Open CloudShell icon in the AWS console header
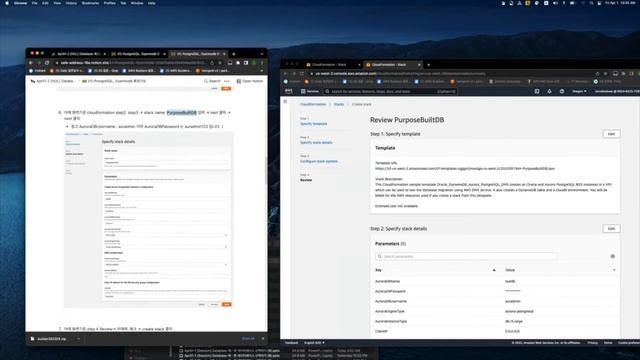640x360 pixels. (x=537, y=91)
